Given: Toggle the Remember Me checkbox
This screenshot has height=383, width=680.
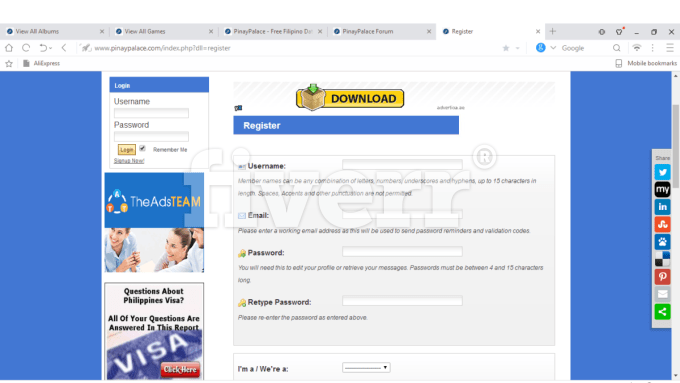Looking at the screenshot, I should (142, 148).
